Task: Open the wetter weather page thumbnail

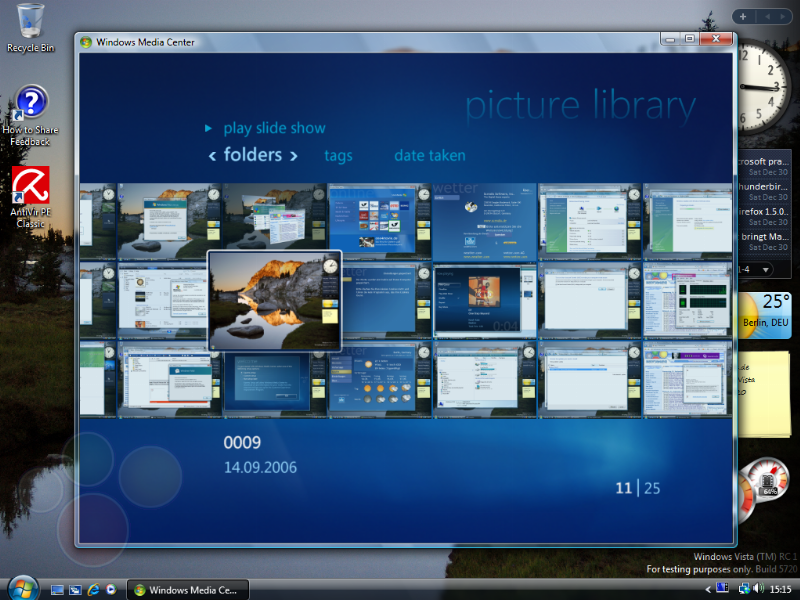Action: [x=484, y=221]
